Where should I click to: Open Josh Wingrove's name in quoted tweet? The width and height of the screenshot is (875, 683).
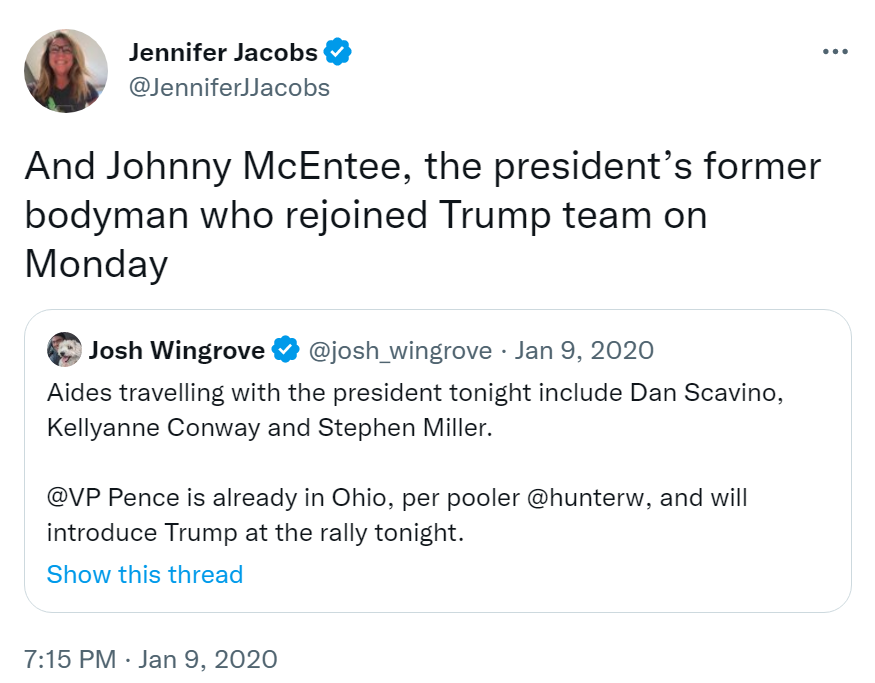point(176,350)
